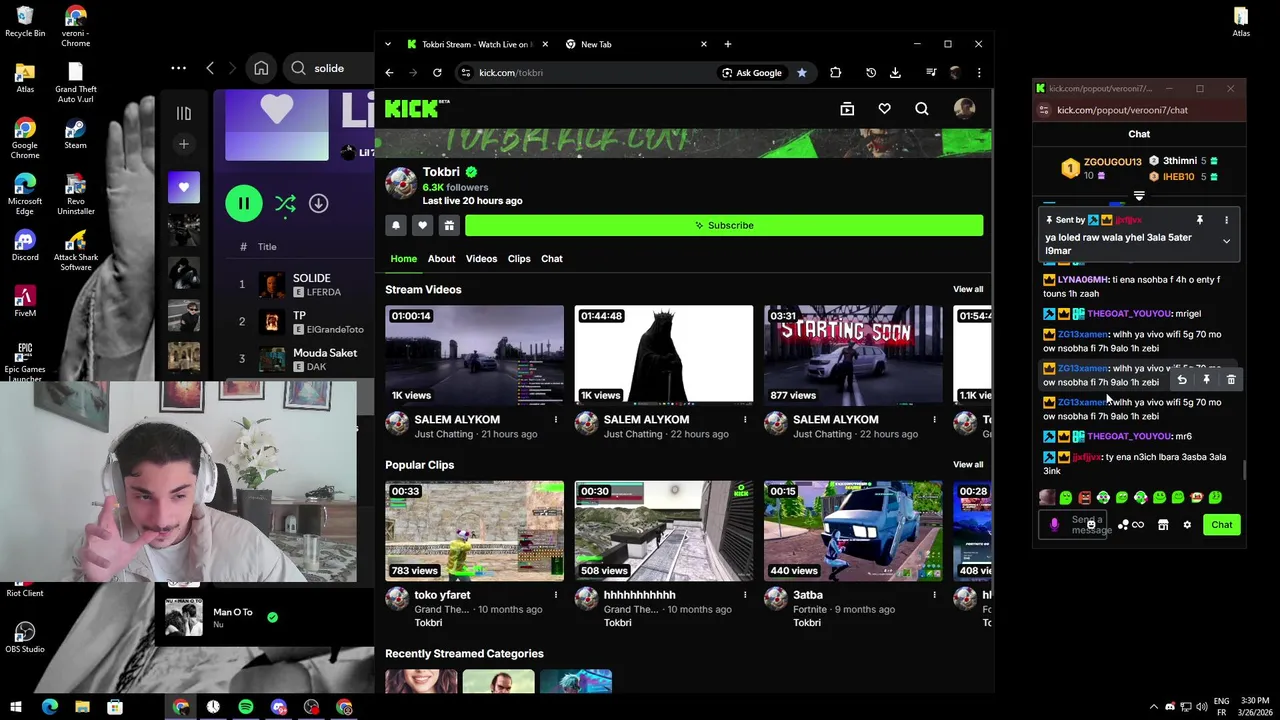The height and width of the screenshot is (720, 1280).
Task: Toggle follow heart for Tokbri
Action: [x=422, y=225]
